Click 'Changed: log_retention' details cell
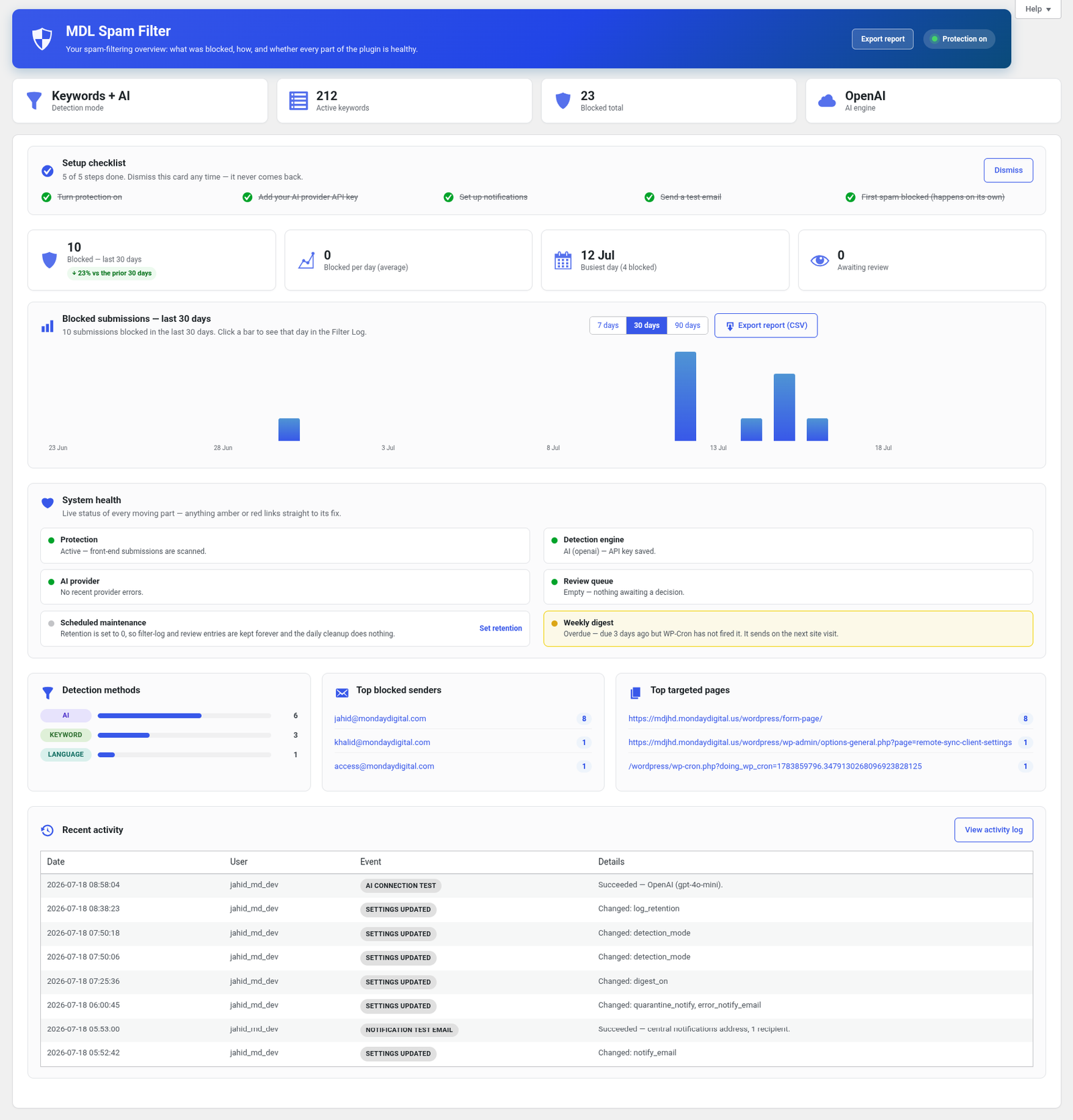 (638, 909)
